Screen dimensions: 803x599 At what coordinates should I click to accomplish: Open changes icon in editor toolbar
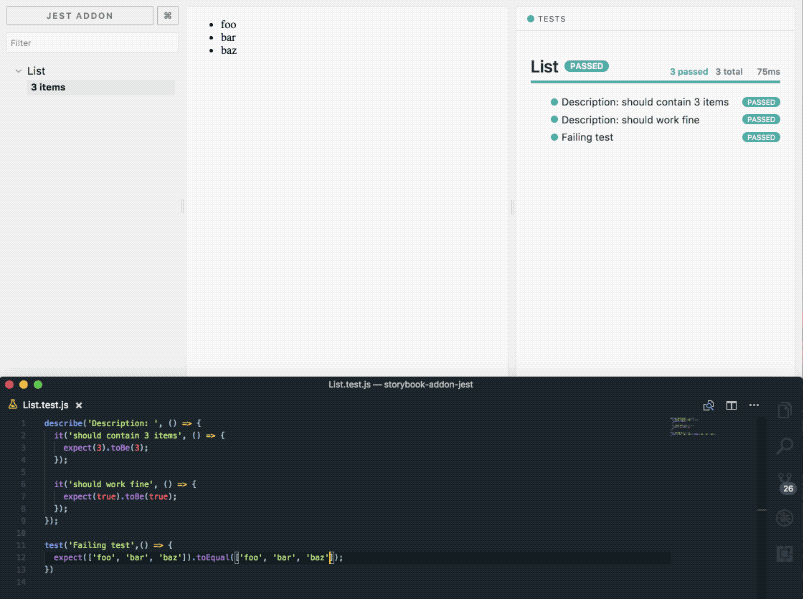tap(708, 405)
